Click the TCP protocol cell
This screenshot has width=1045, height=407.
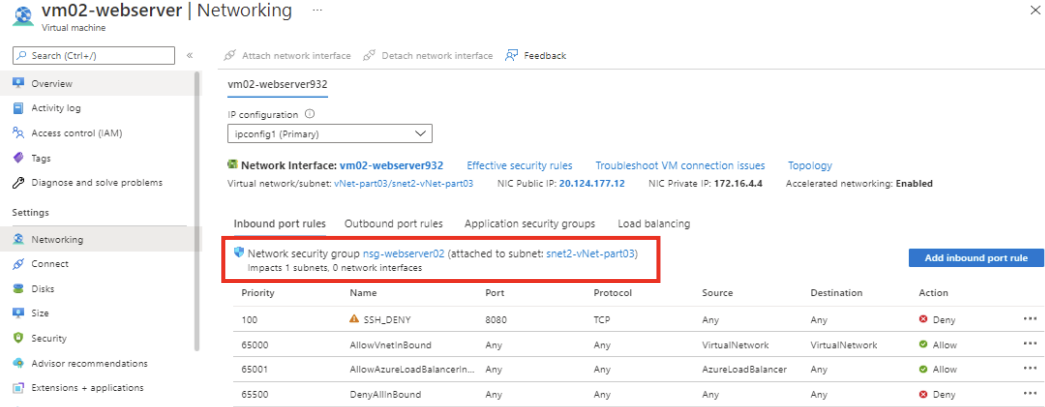pos(602,320)
